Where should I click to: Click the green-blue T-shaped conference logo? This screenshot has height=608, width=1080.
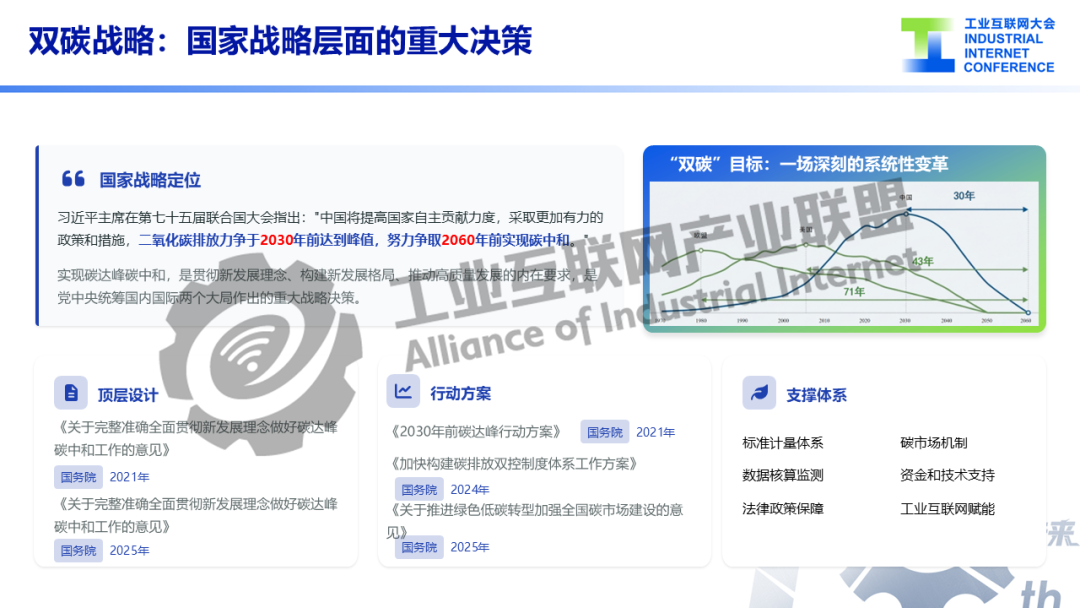click(x=928, y=45)
